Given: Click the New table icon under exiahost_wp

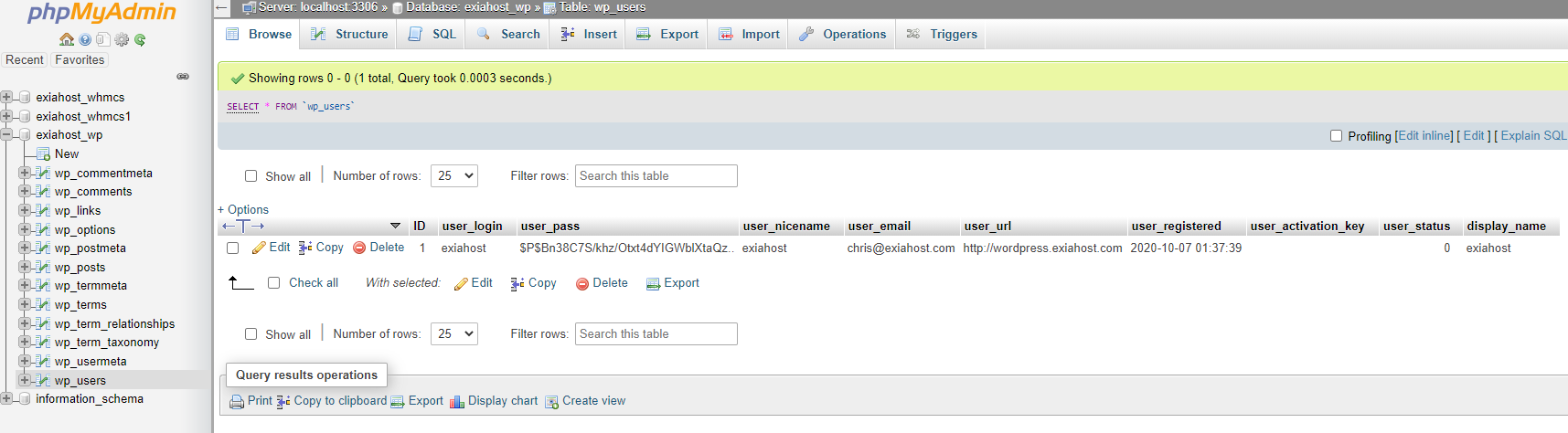Looking at the screenshot, I should tap(43, 153).
